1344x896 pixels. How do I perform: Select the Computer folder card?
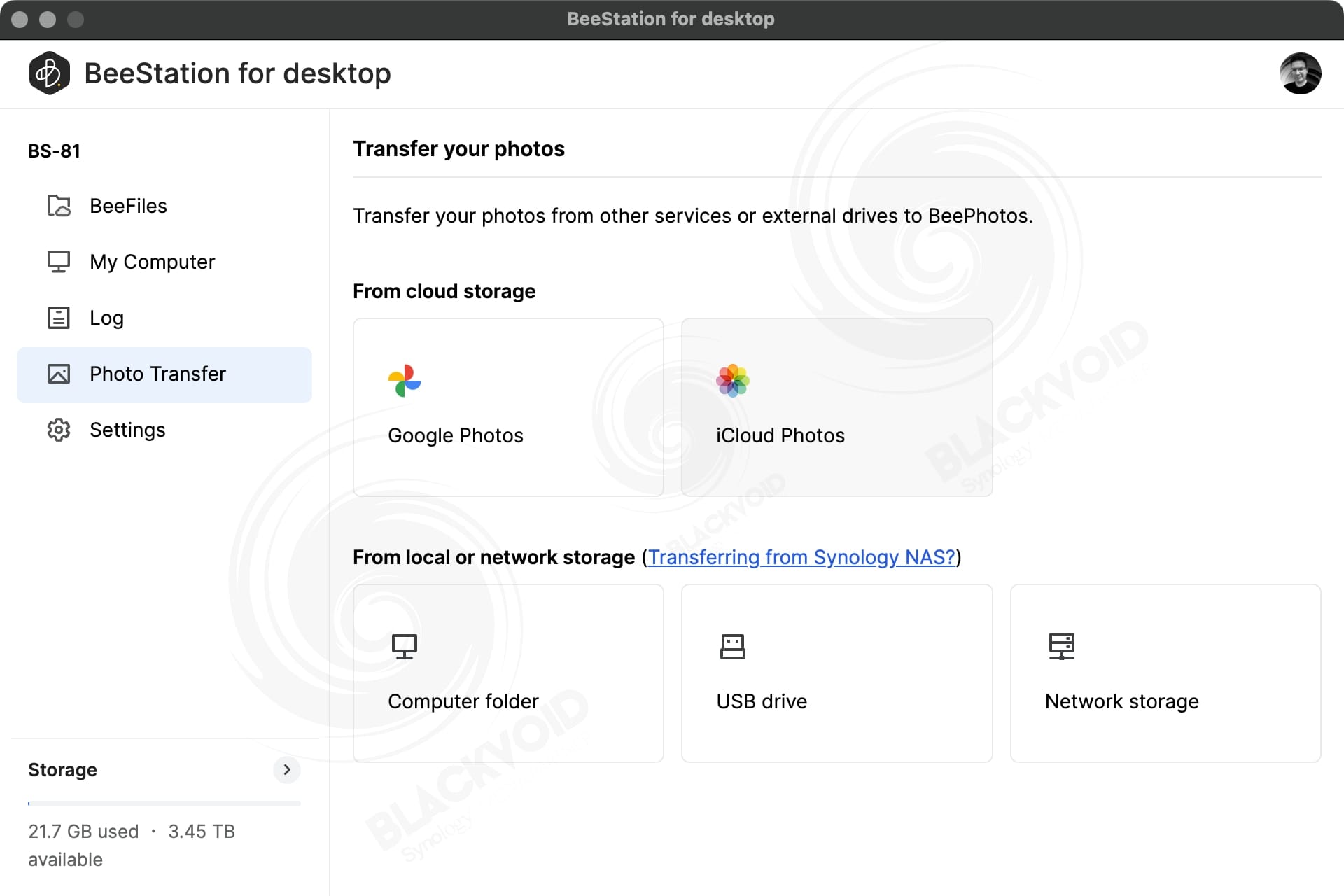(x=508, y=673)
